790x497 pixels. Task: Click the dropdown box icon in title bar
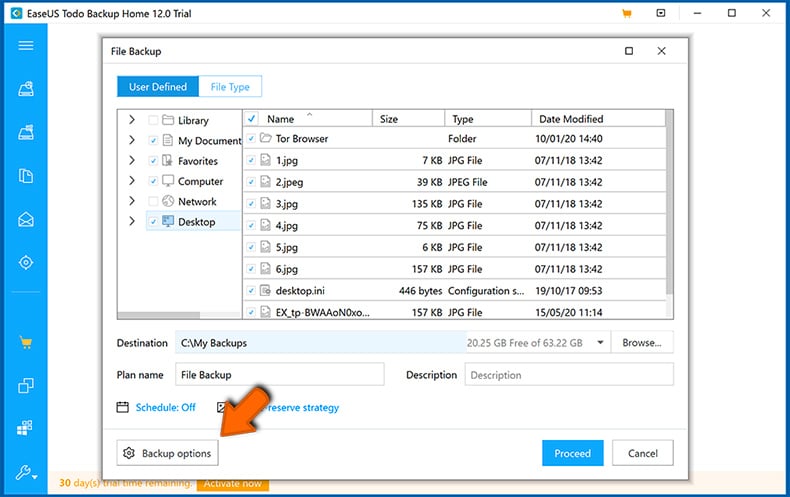click(x=661, y=13)
